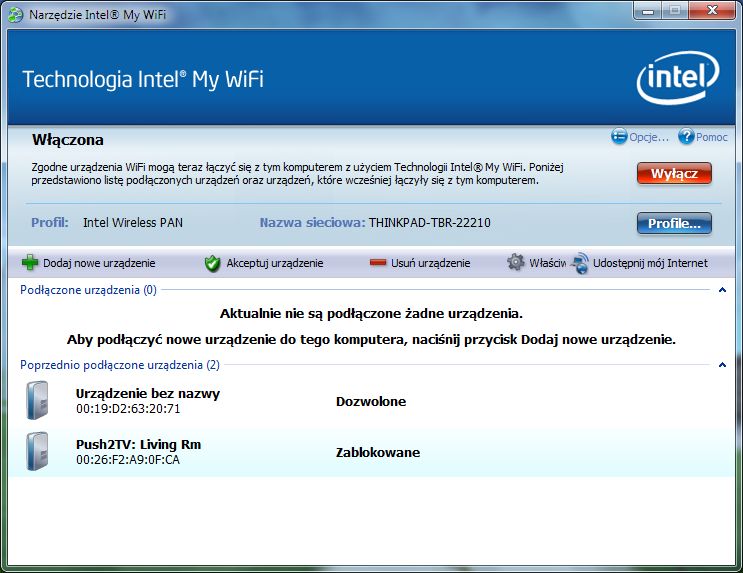743x573 pixels.
Task: Select MAC address 00:26:F2:A9:0F:CA
Action: (x=128, y=459)
